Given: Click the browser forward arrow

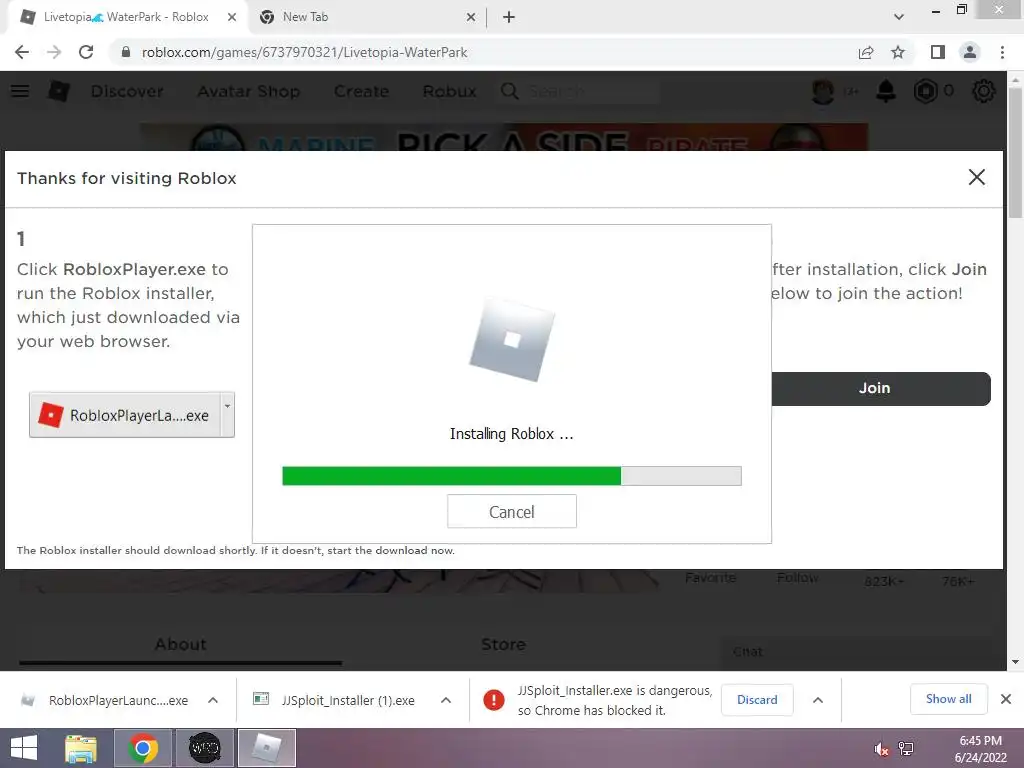Looking at the screenshot, I should click(x=54, y=52).
